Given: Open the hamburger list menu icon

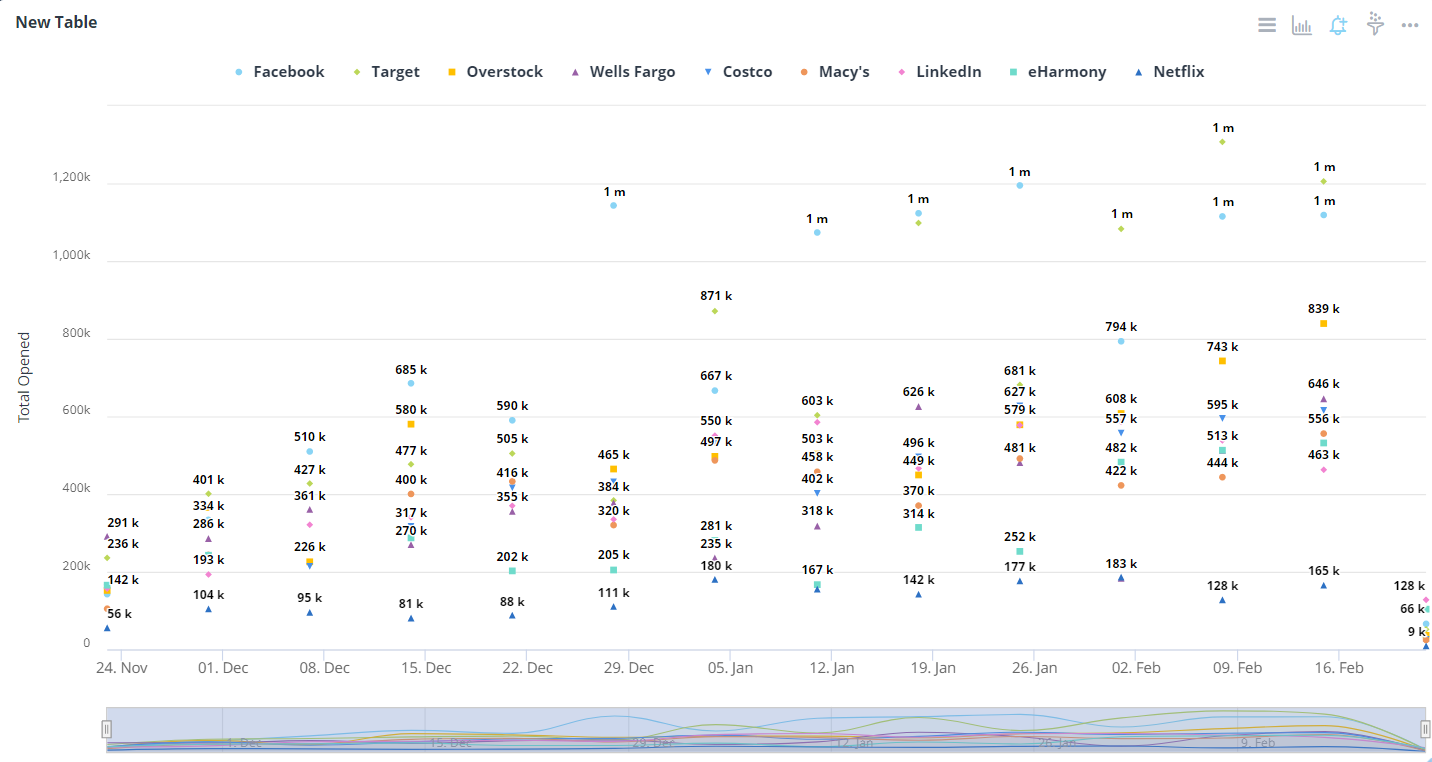Looking at the screenshot, I should [1266, 25].
